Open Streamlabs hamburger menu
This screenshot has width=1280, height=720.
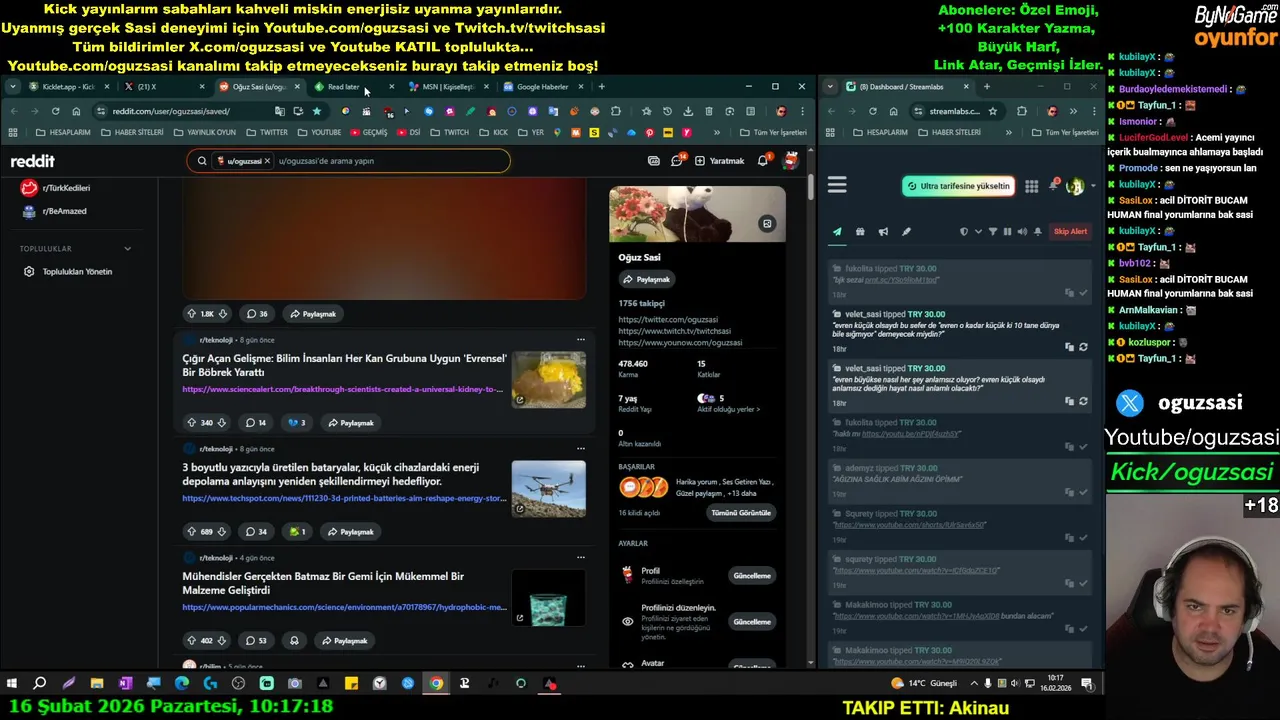[x=837, y=185]
